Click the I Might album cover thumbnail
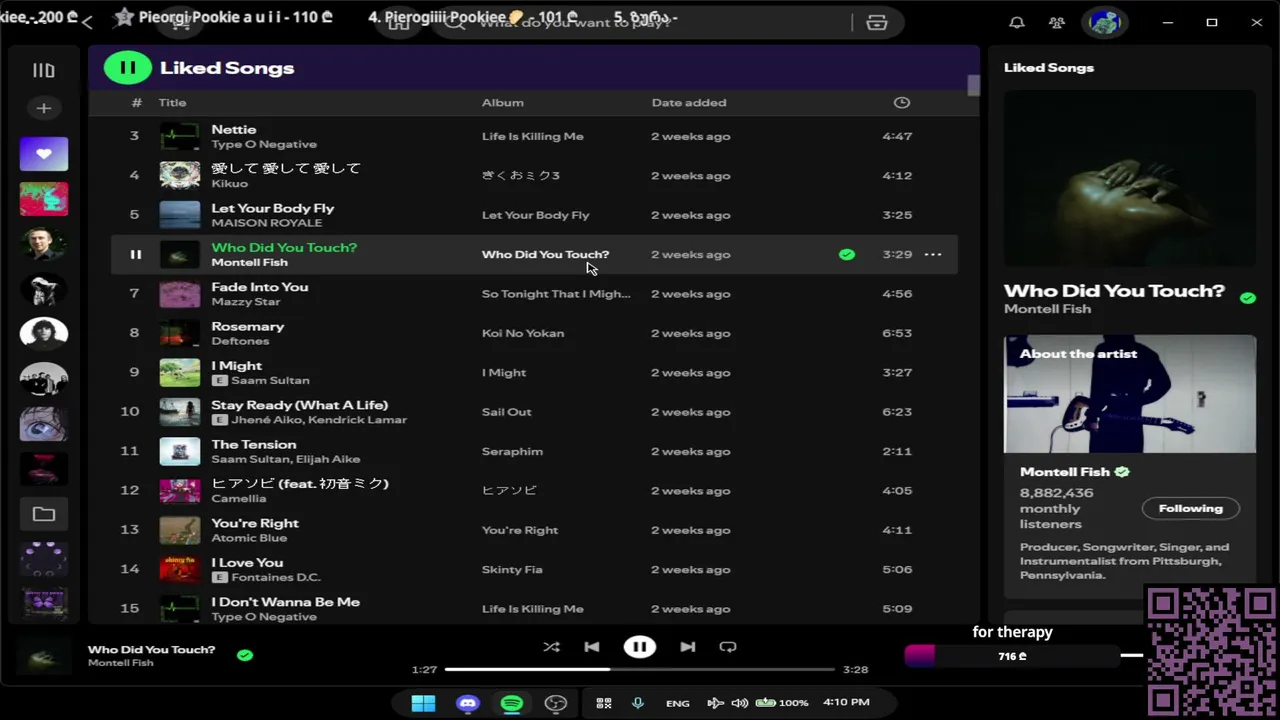Image resolution: width=1280 pixels, height=720 pixels. 180,372
